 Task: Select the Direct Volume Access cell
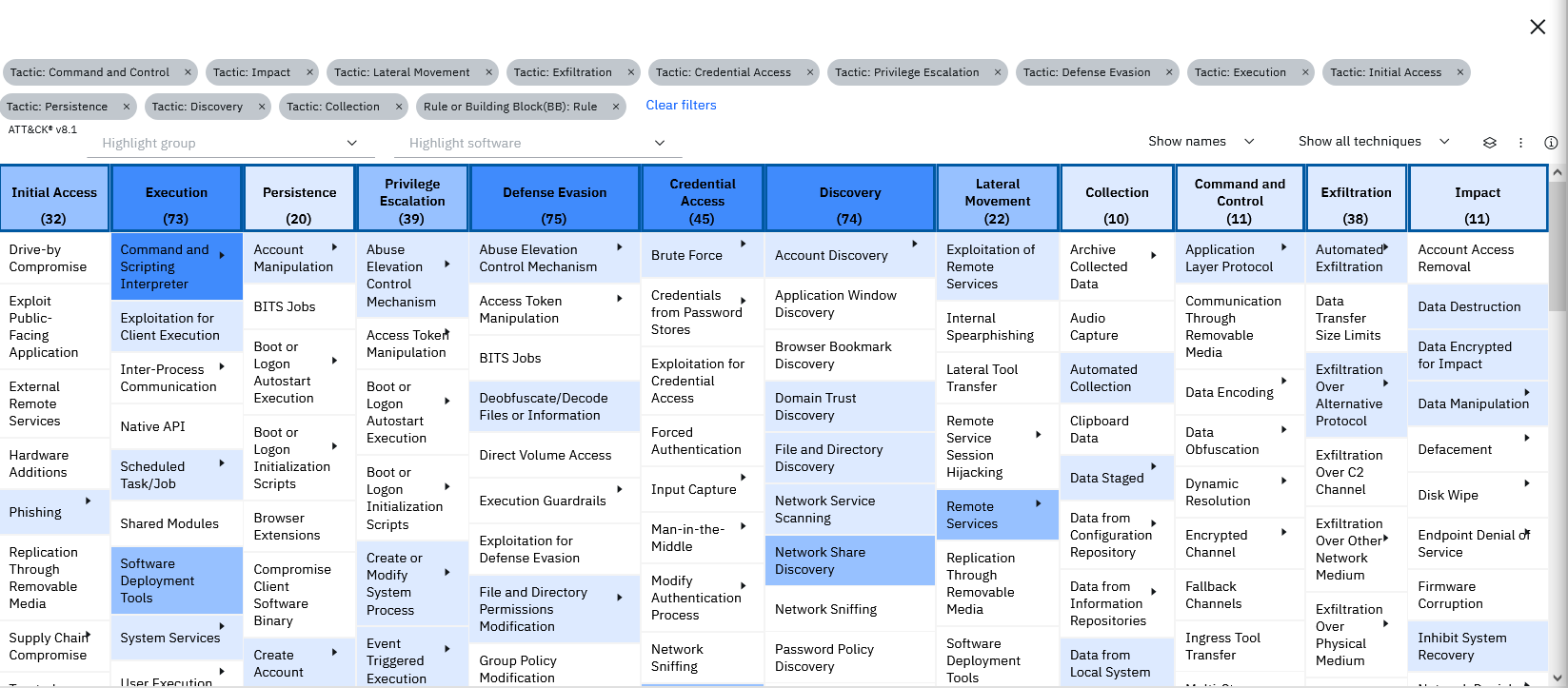point(555,455)
